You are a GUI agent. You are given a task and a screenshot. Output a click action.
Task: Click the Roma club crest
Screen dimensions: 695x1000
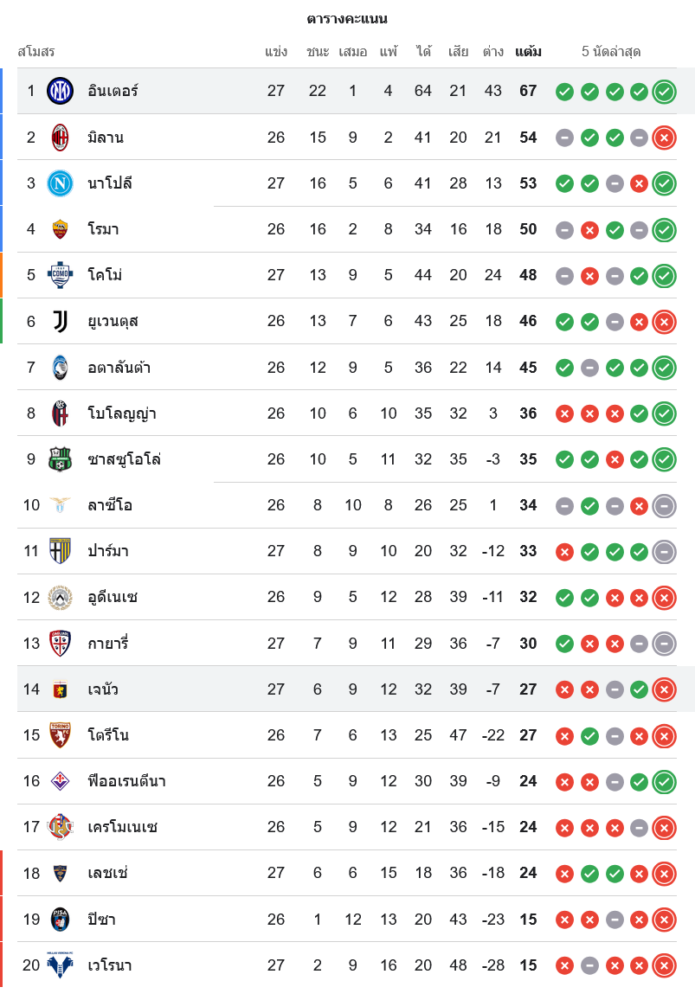(x=60, y=229)
